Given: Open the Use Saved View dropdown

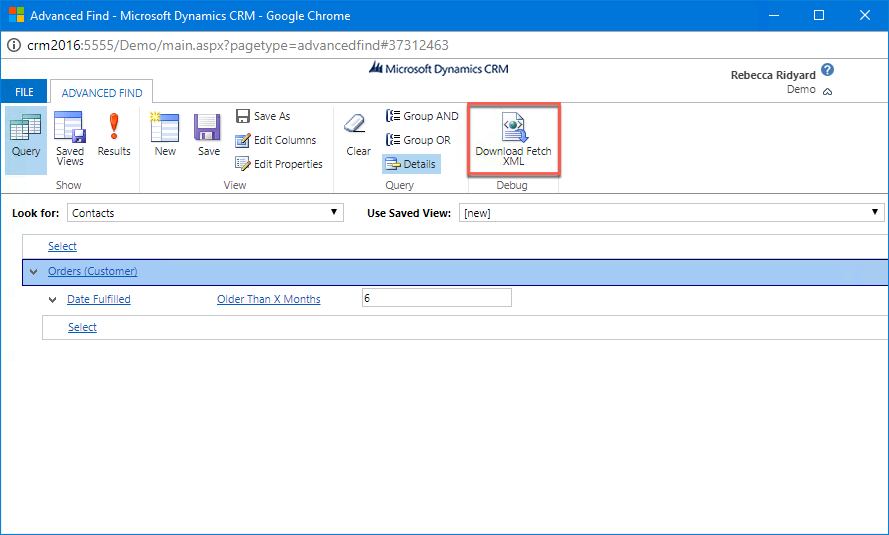Looking at the screenshot, I should [x=671, y=213].
